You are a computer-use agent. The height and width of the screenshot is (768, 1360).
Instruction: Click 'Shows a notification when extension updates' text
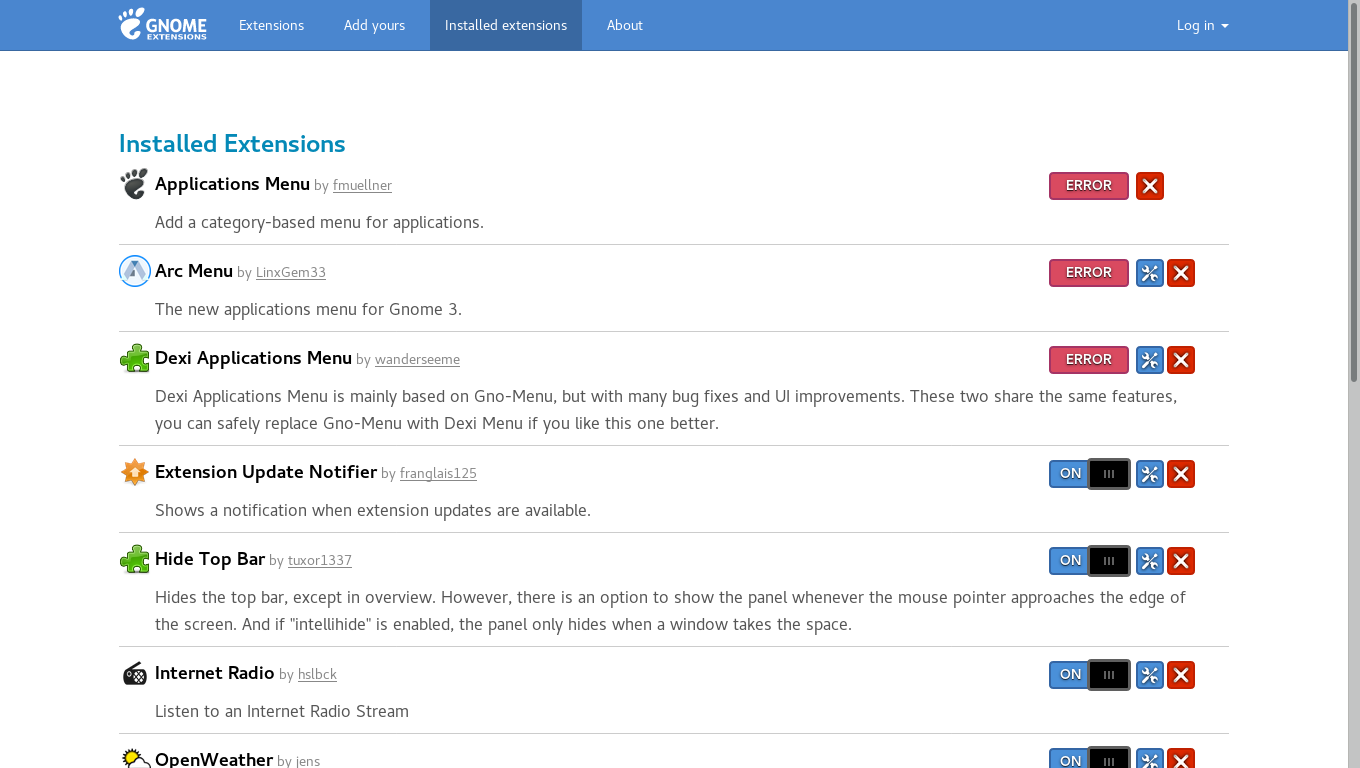373,511
